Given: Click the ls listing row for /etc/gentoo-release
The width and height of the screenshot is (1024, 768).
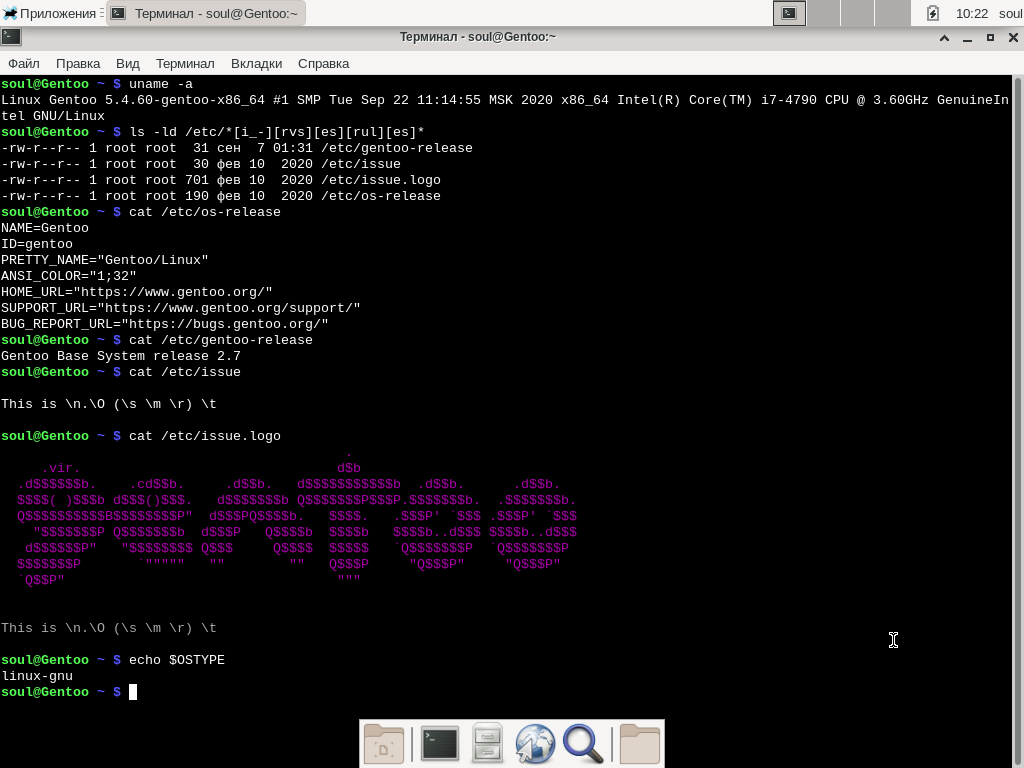Looking at the screenshot, I should click(x=236, y=148).
